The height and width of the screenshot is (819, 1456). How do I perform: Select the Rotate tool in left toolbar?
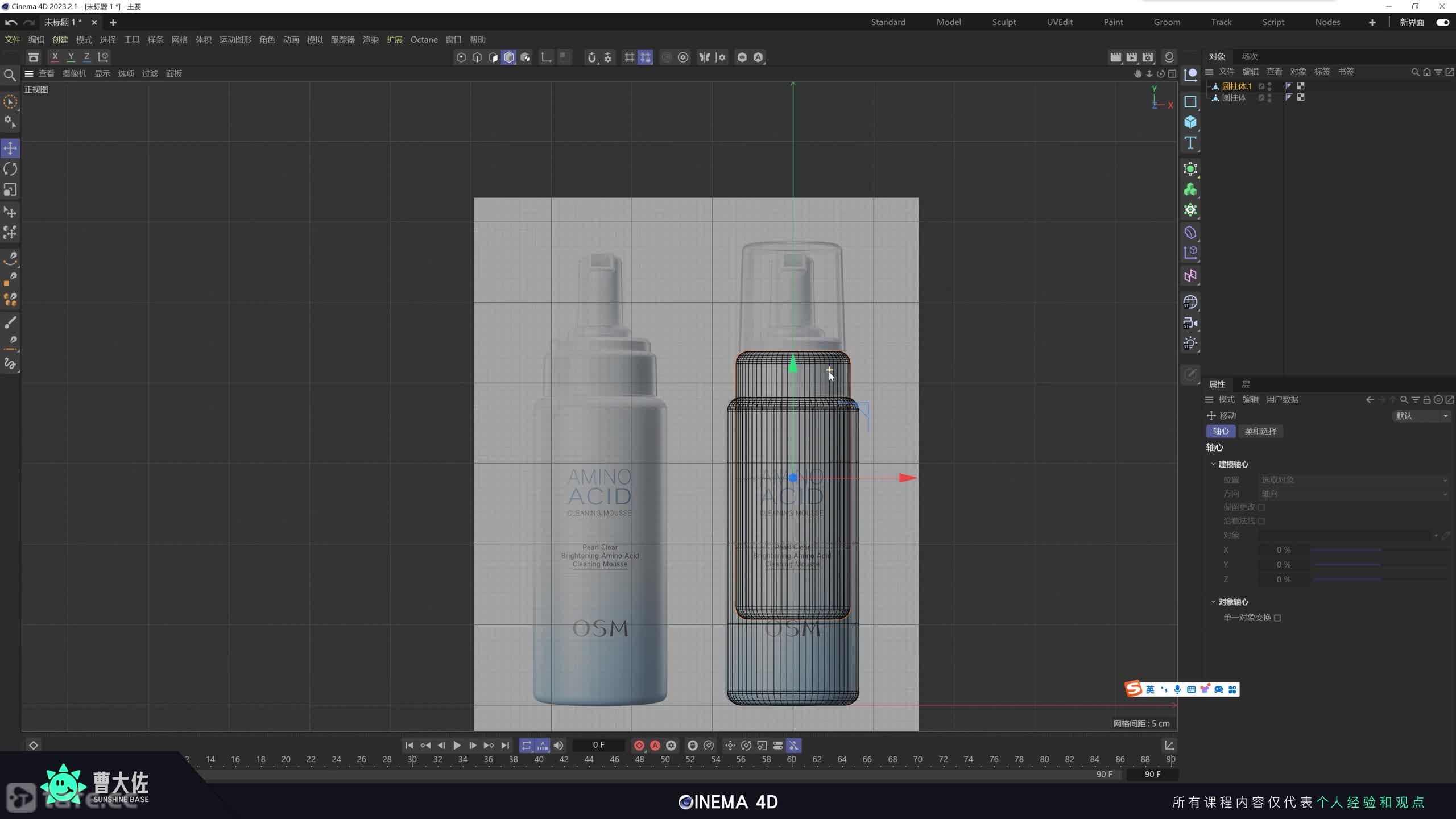(10, 169)
